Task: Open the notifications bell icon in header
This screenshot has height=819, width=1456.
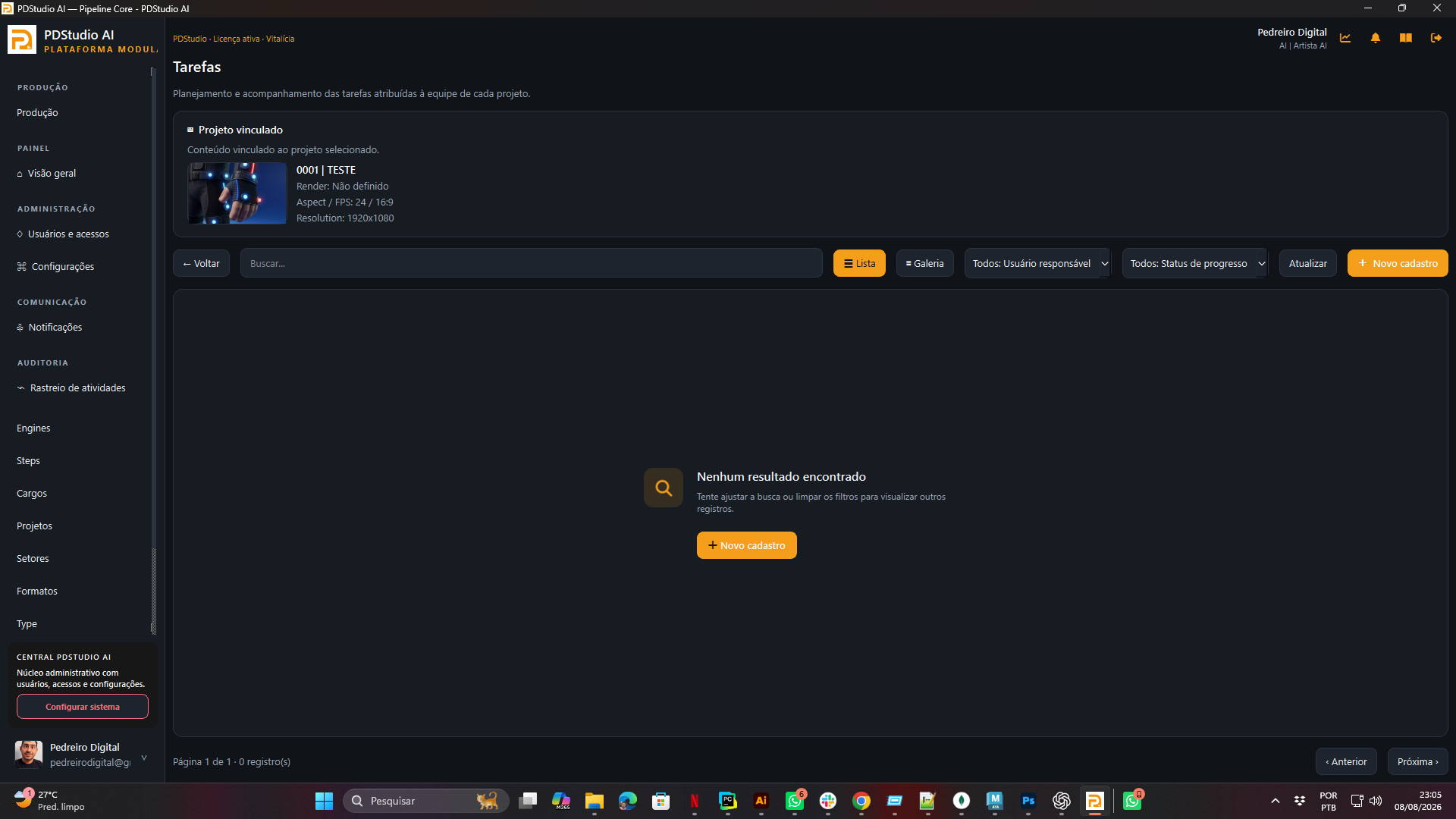Action: (x=1376, y=38)
